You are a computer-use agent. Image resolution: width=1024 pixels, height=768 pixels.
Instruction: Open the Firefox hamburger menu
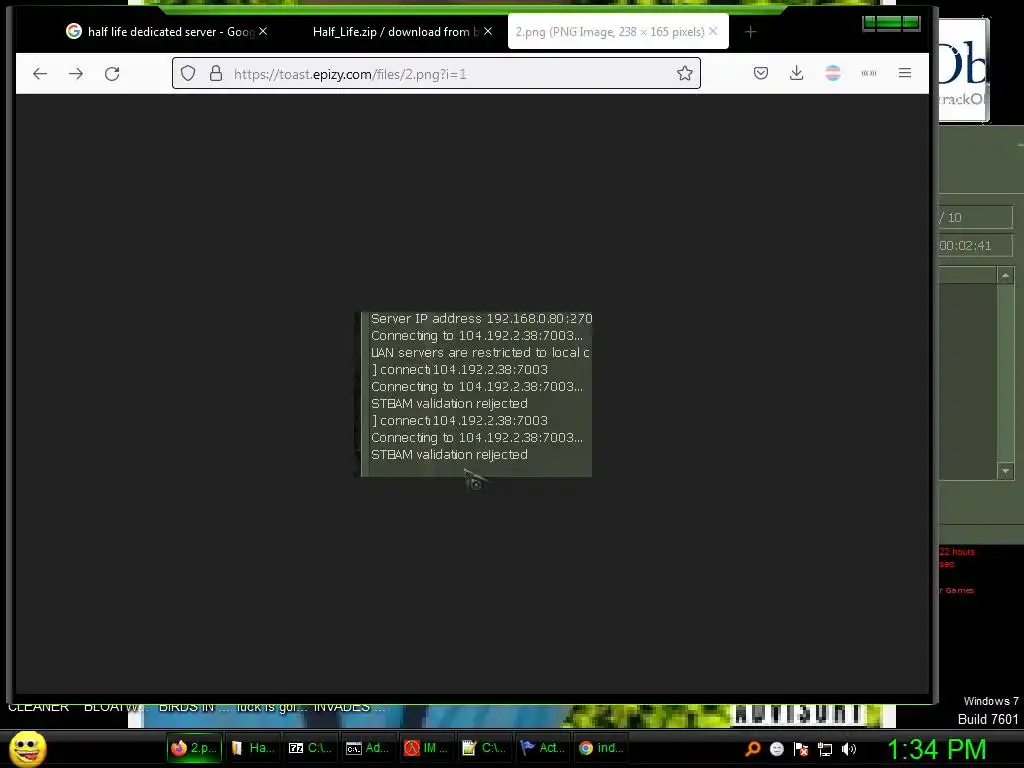904,73
